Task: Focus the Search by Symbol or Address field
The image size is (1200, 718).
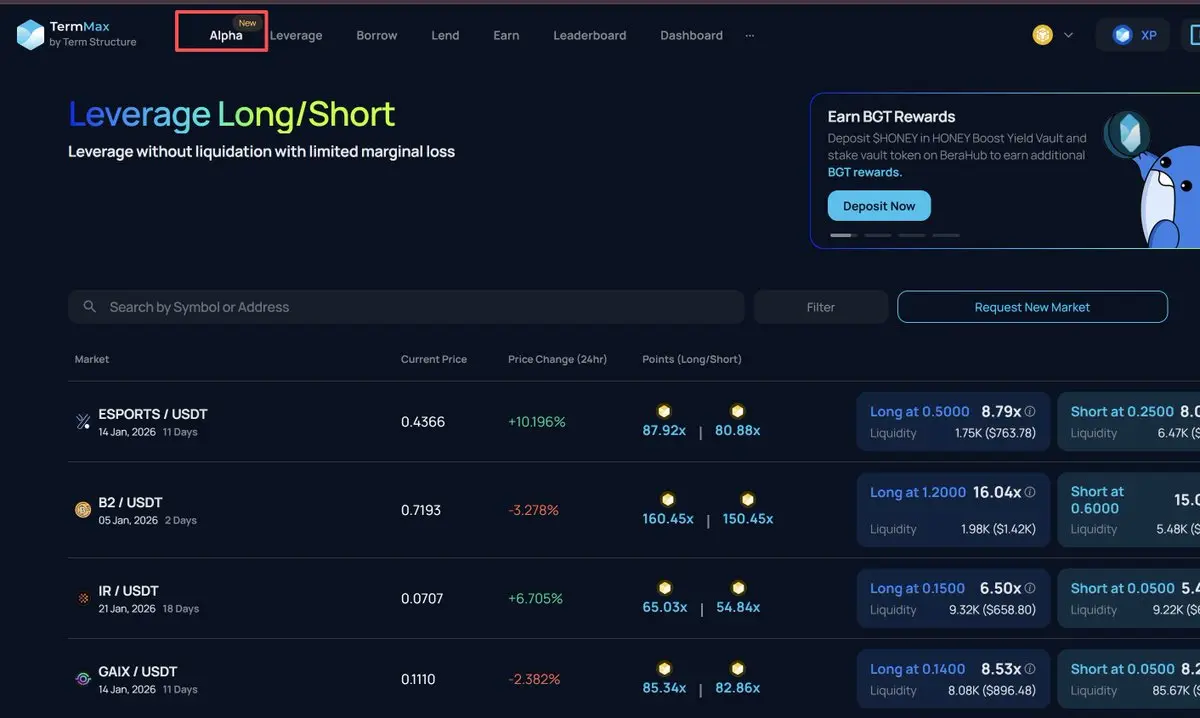Action: click(x=406, y=307)
